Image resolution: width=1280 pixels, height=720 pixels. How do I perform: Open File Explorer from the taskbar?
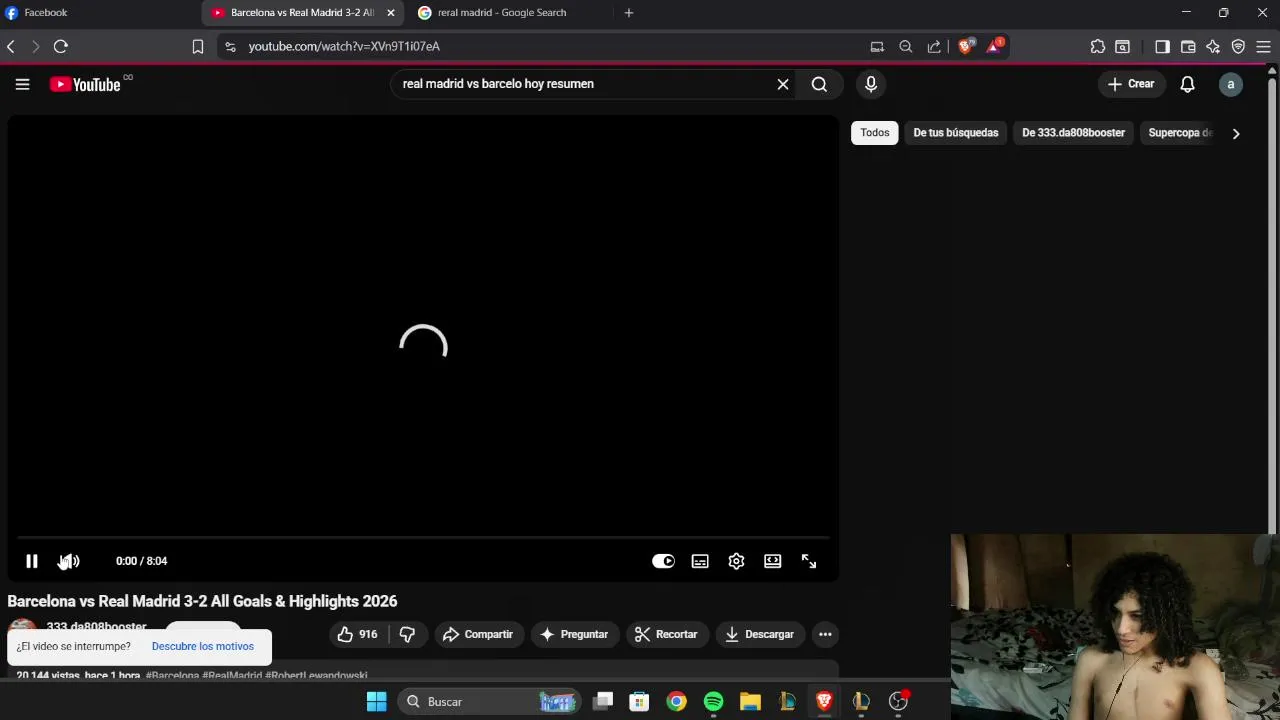tap(750, 702)
